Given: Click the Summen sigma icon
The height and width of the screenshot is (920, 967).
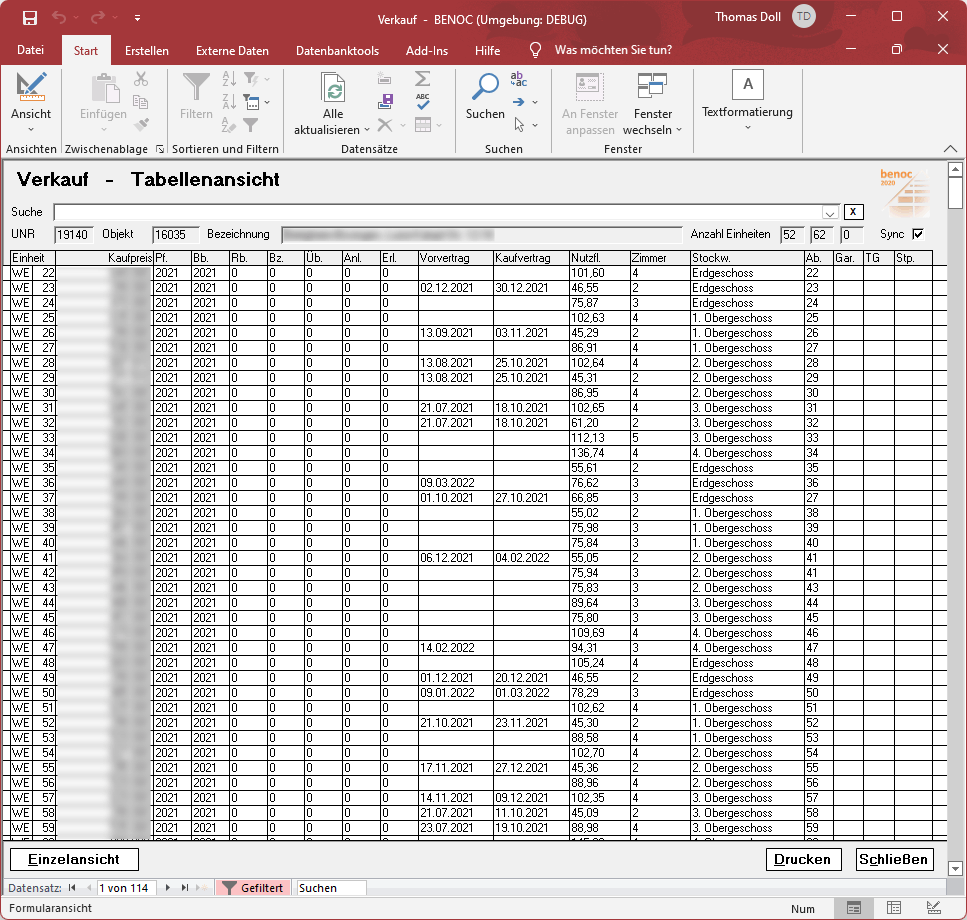Looking at the screenshot, I should 422,78.
